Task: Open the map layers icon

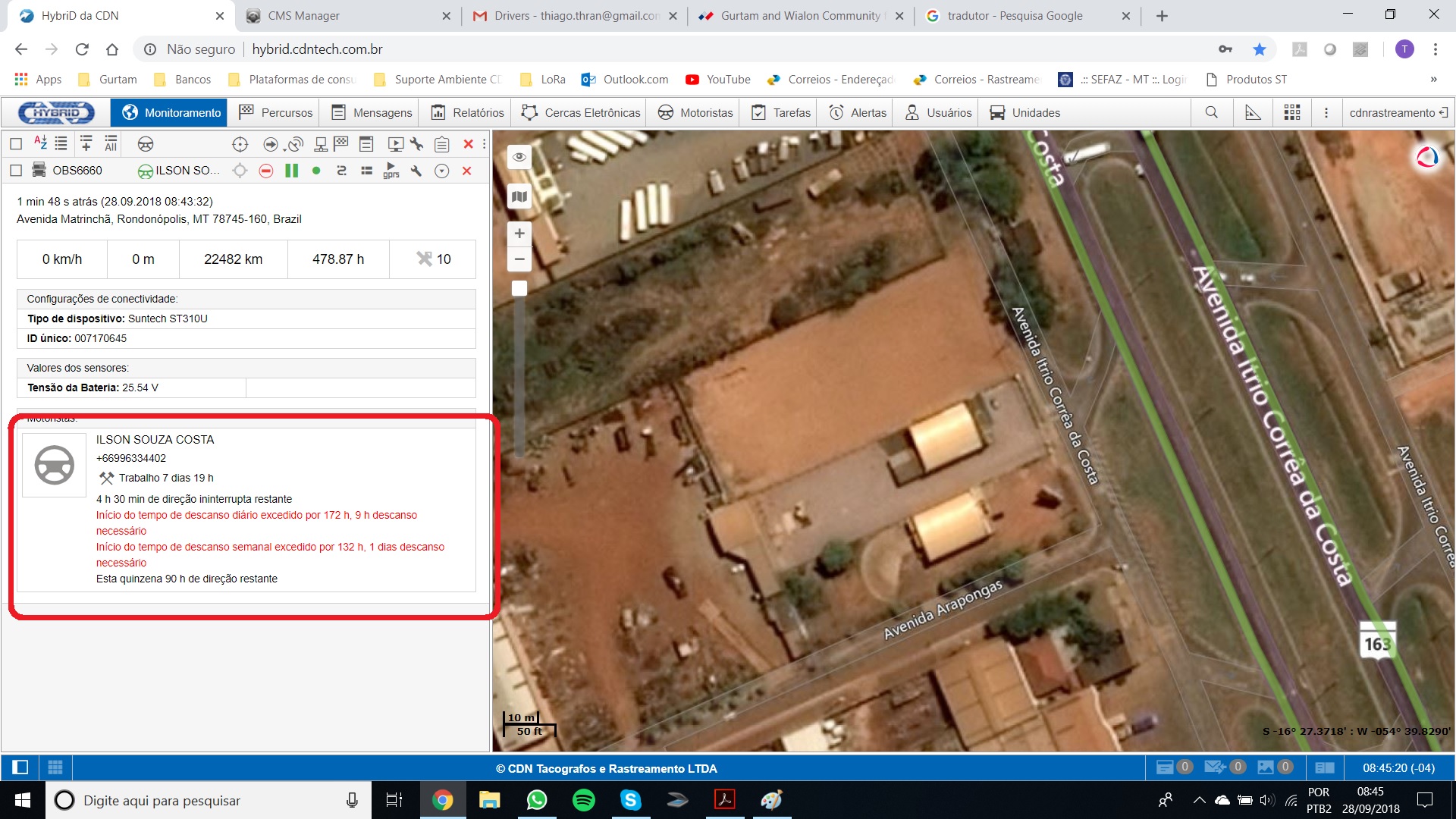Action: (x=519, y=197)
